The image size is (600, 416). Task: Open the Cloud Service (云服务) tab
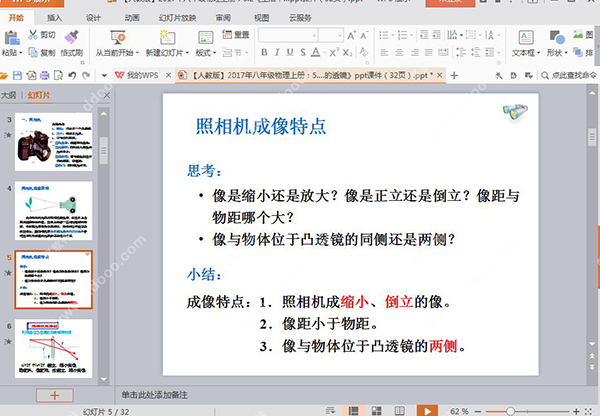tap(300, 18)
